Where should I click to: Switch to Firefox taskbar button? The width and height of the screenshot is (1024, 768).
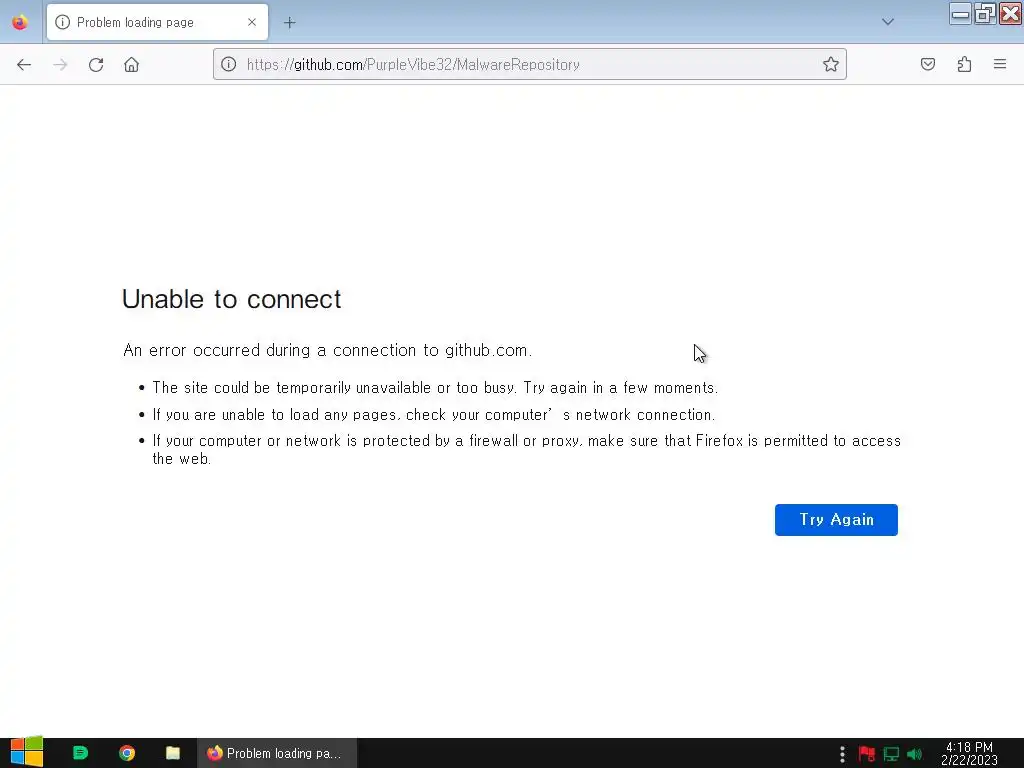(277, 753)
